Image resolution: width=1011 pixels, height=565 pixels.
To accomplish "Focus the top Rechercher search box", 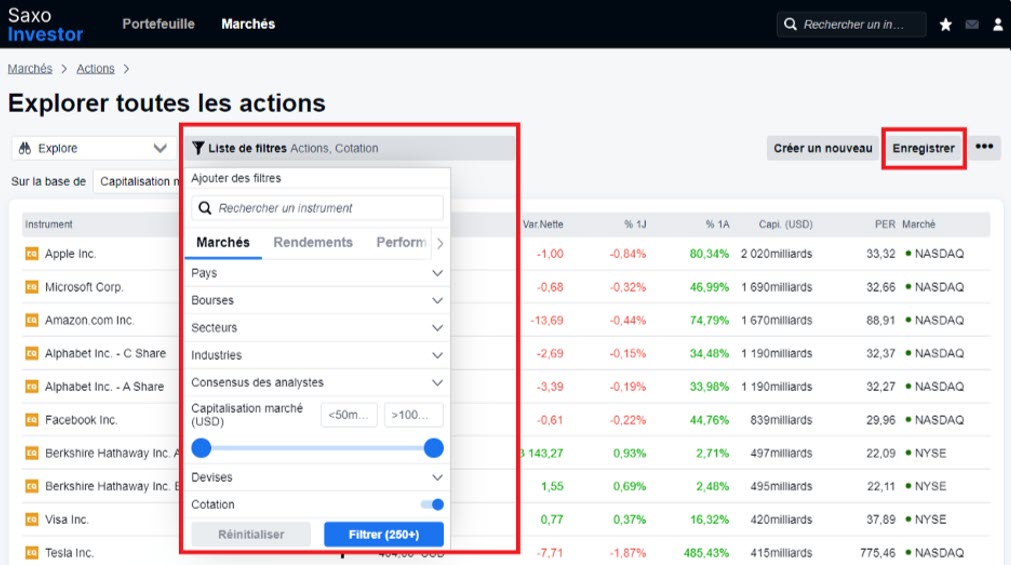I will [851, 25].
